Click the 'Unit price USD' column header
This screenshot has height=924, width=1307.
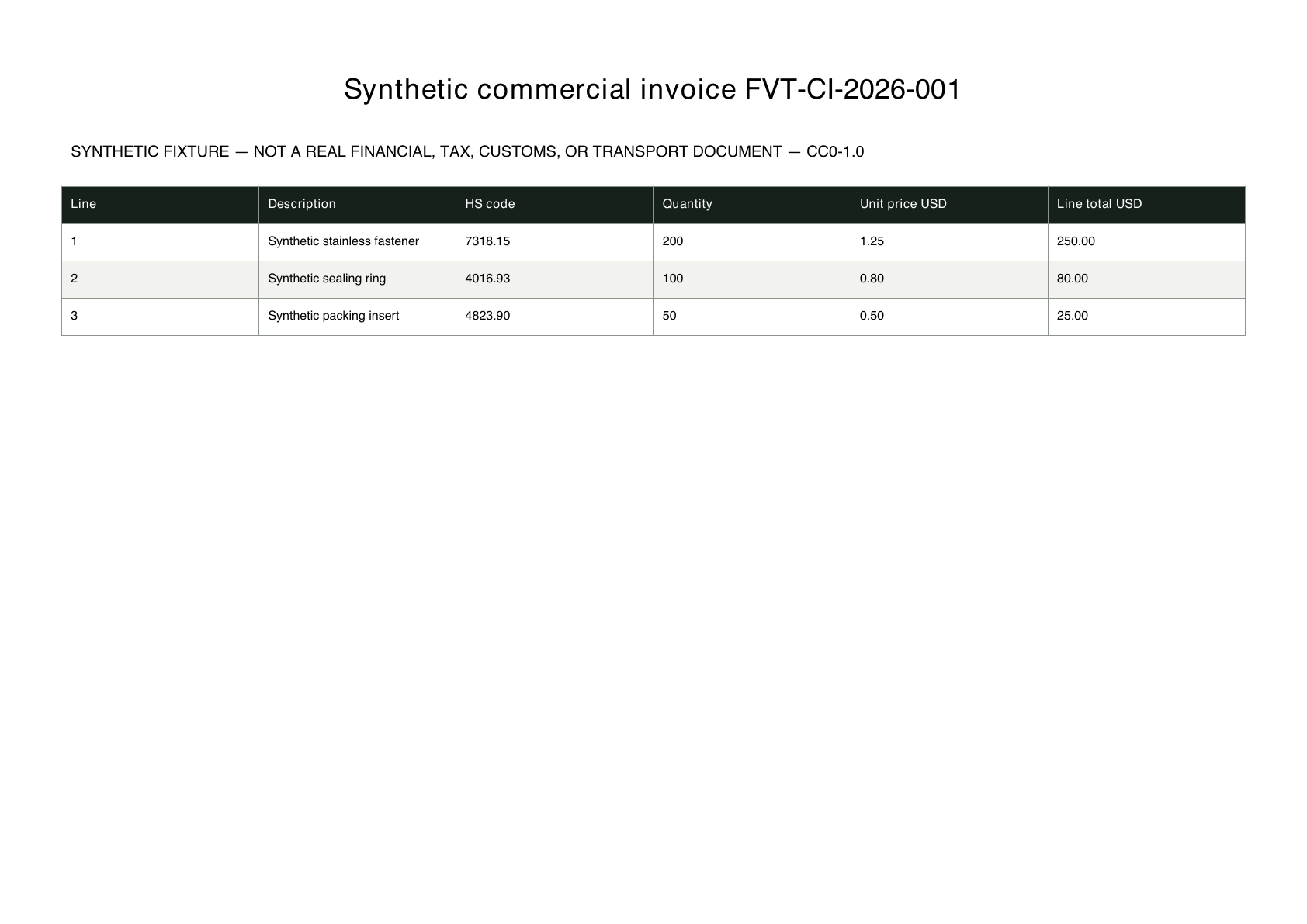pyautogui.click(x=949, y=205)
